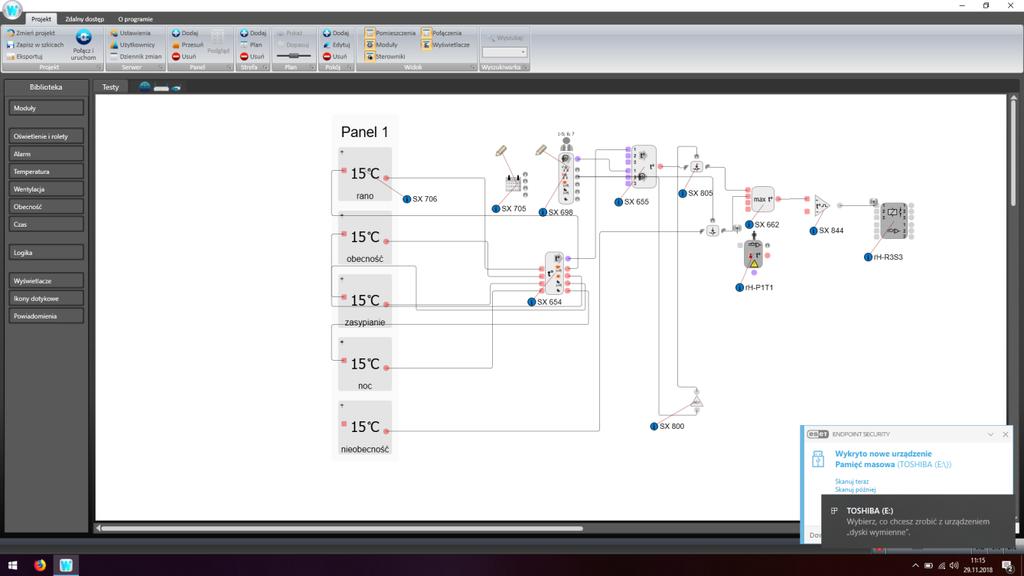Collapse the ESET notification with chevron
Viewport: 1024px width, 576px height.
990,434
